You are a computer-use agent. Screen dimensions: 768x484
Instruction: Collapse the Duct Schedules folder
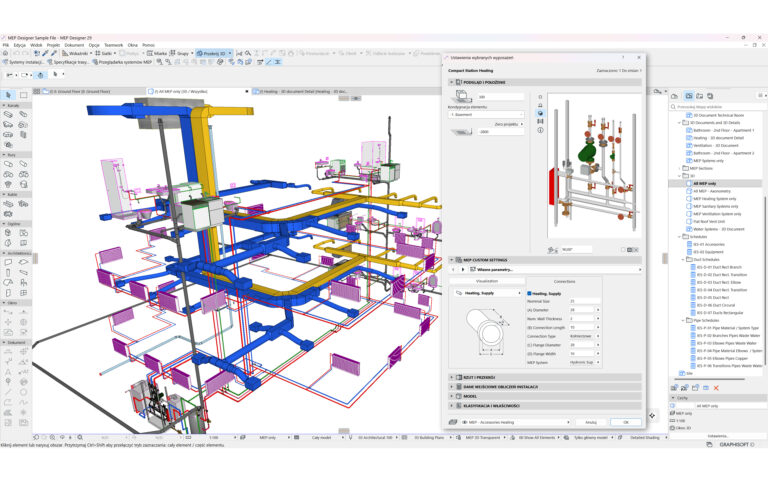[684, 260]
